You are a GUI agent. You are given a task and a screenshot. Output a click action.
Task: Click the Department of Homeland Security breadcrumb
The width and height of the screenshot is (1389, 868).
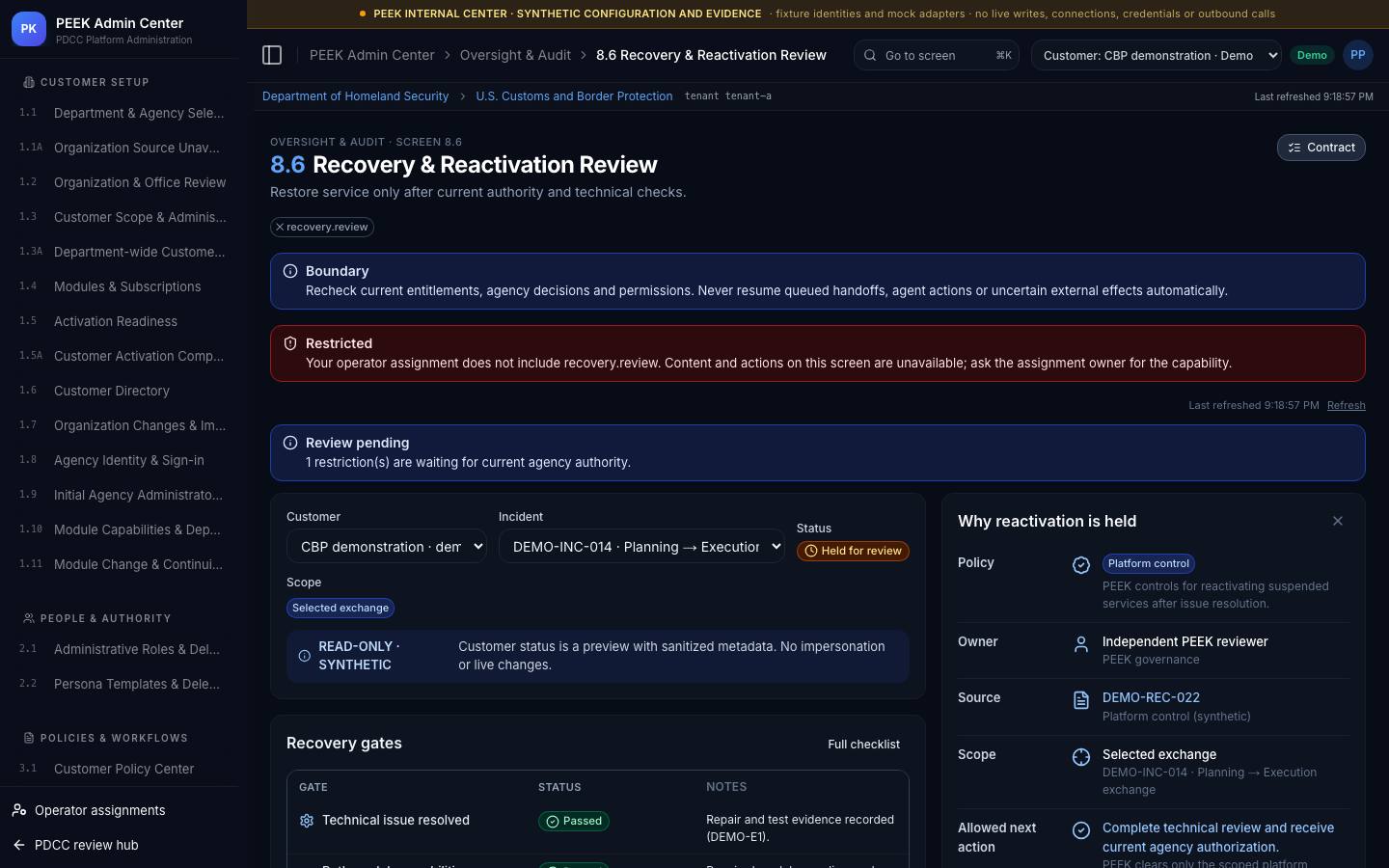click(355, 96)
